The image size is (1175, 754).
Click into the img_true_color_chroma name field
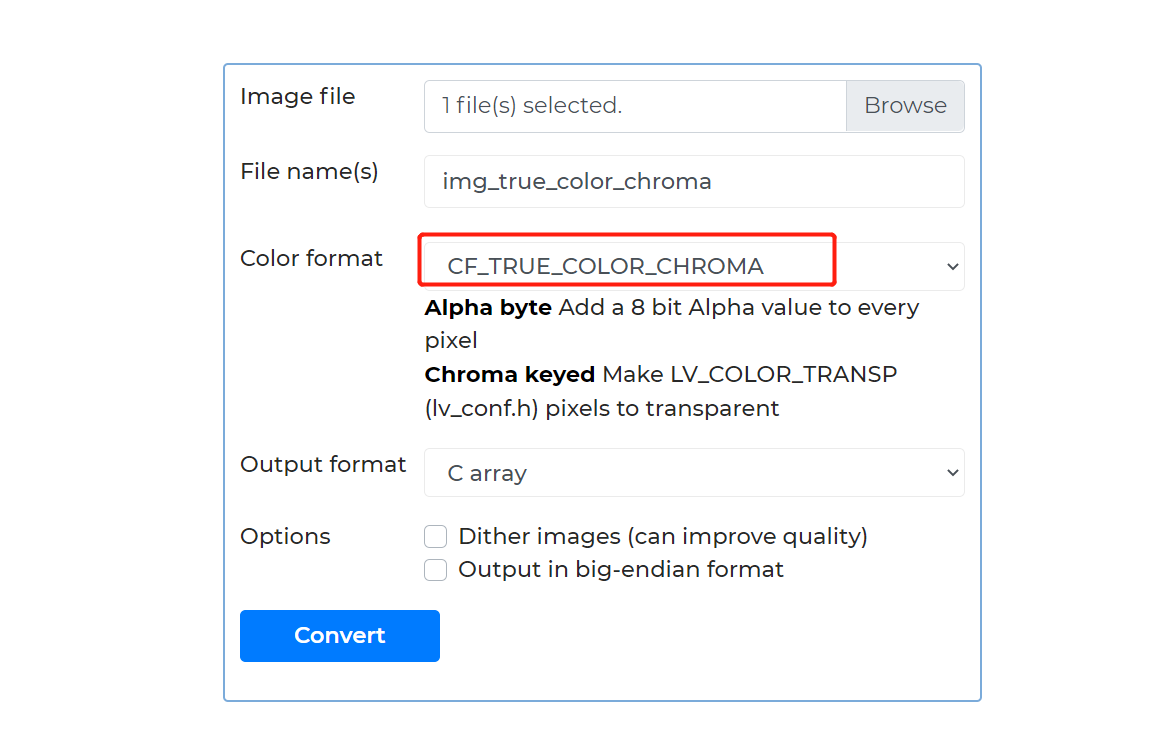[x=694, y=182]
